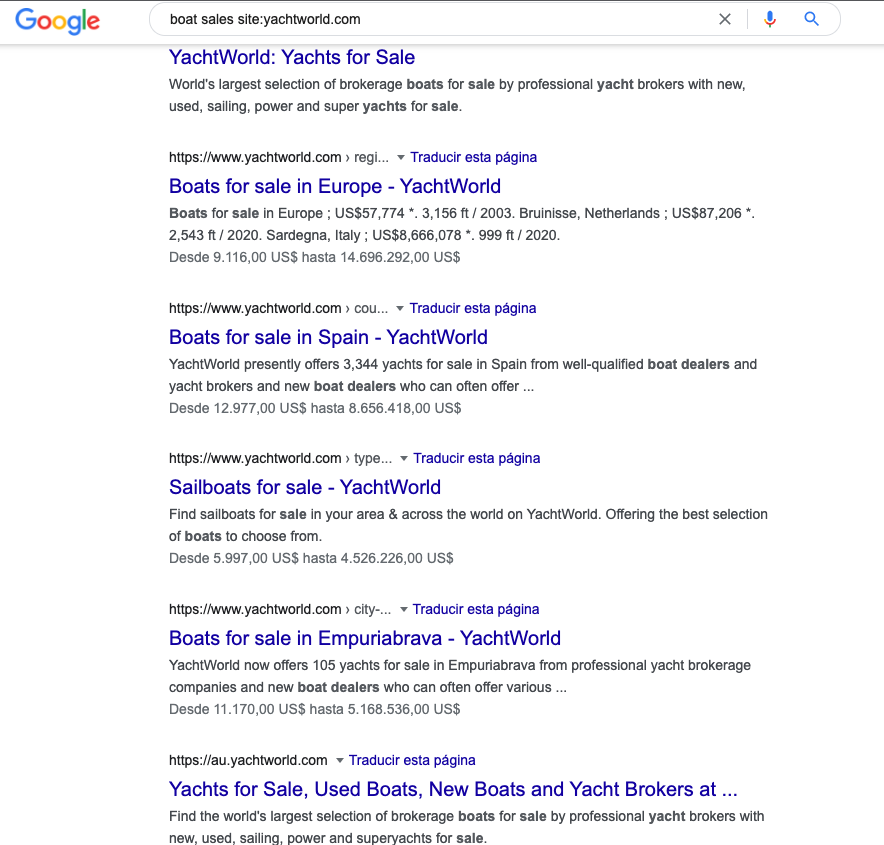This screenshot has height=845, width=884.
Task: Click Traducir esta página for Spain result
Action: [473, 308]
